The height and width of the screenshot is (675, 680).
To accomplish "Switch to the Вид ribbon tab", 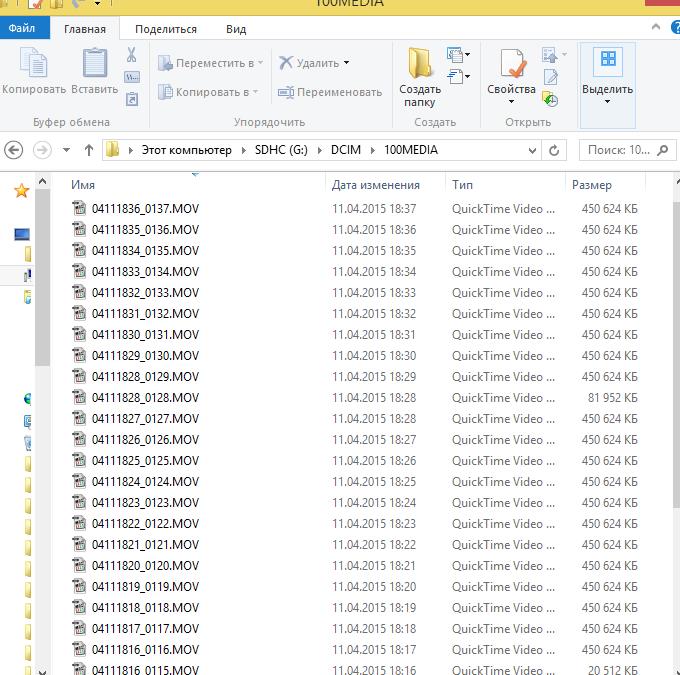I will pyautogui.click(x=236, y=30).
